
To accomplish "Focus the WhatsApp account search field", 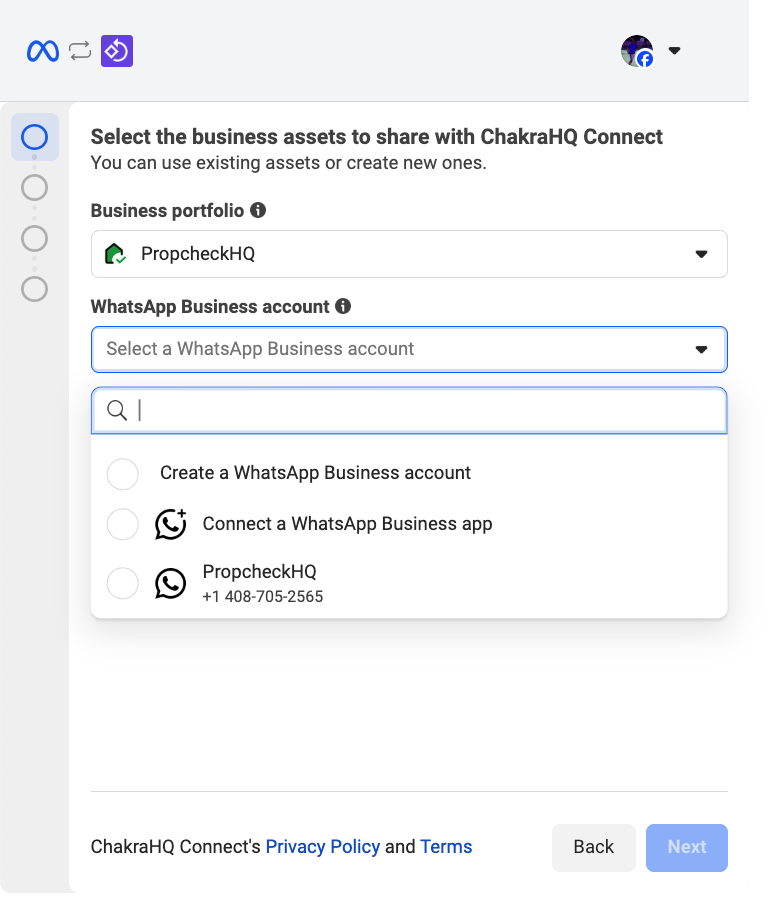I will point(420,411).
